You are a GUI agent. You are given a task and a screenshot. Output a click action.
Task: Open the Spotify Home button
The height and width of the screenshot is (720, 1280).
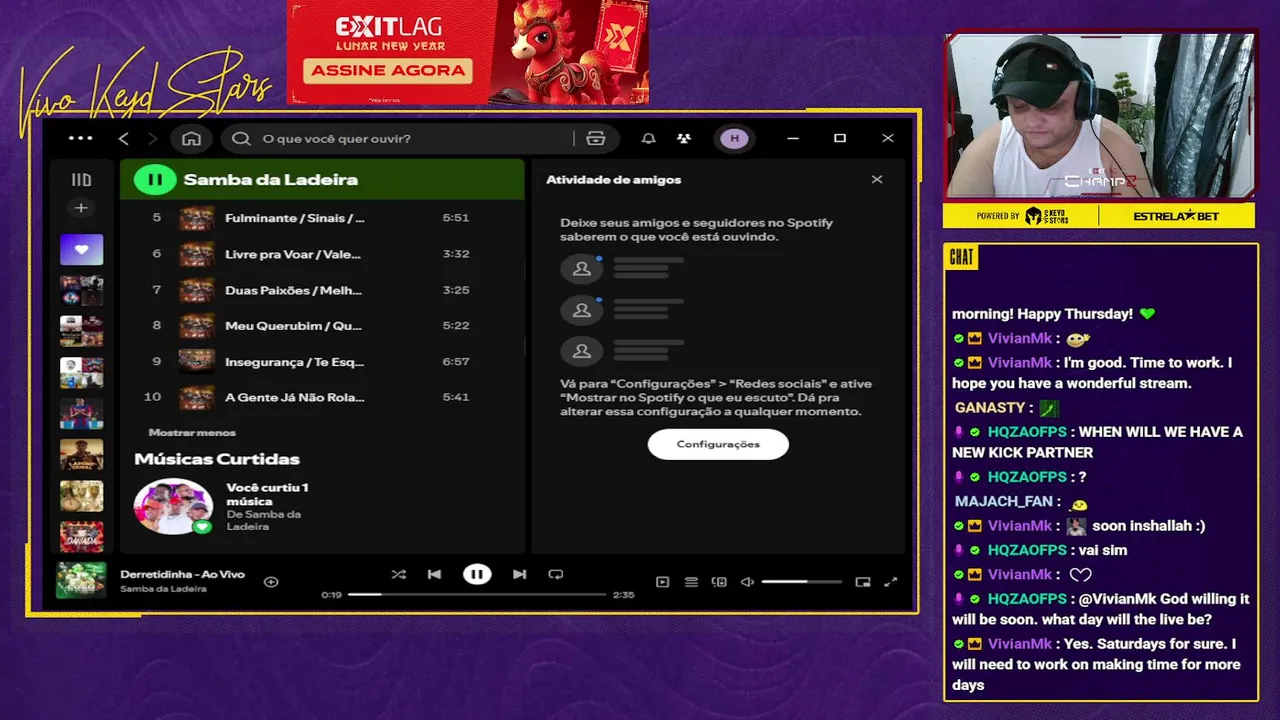(x=191, y=138)
